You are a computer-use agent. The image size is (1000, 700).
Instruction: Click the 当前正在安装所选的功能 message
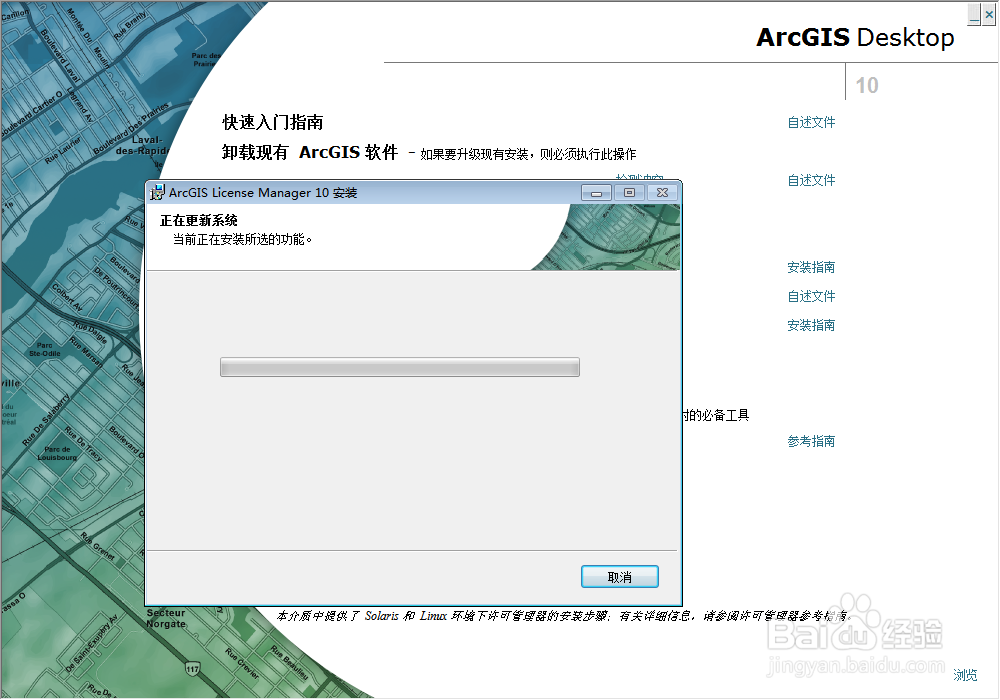[x=242, y=240]
